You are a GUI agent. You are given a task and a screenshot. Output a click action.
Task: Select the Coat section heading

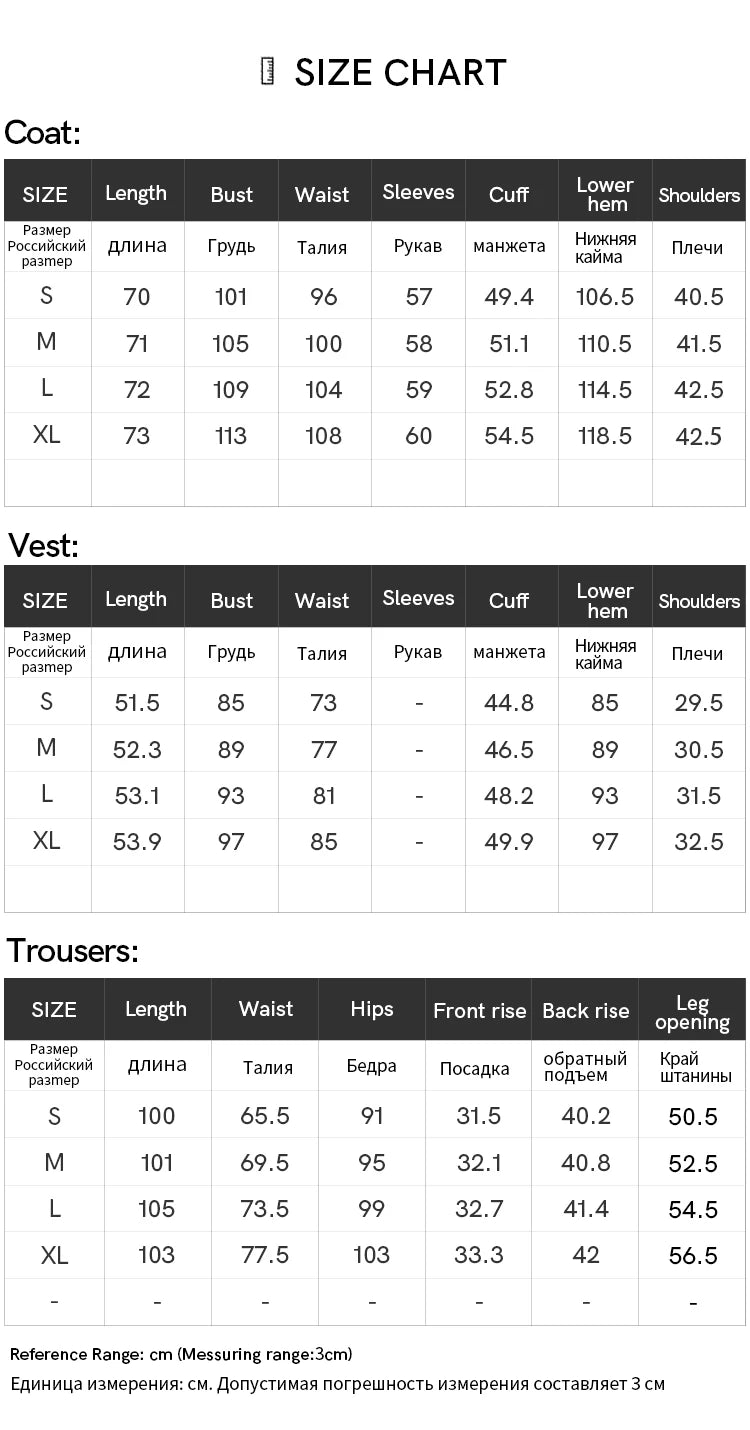click(x=42, y=133)
